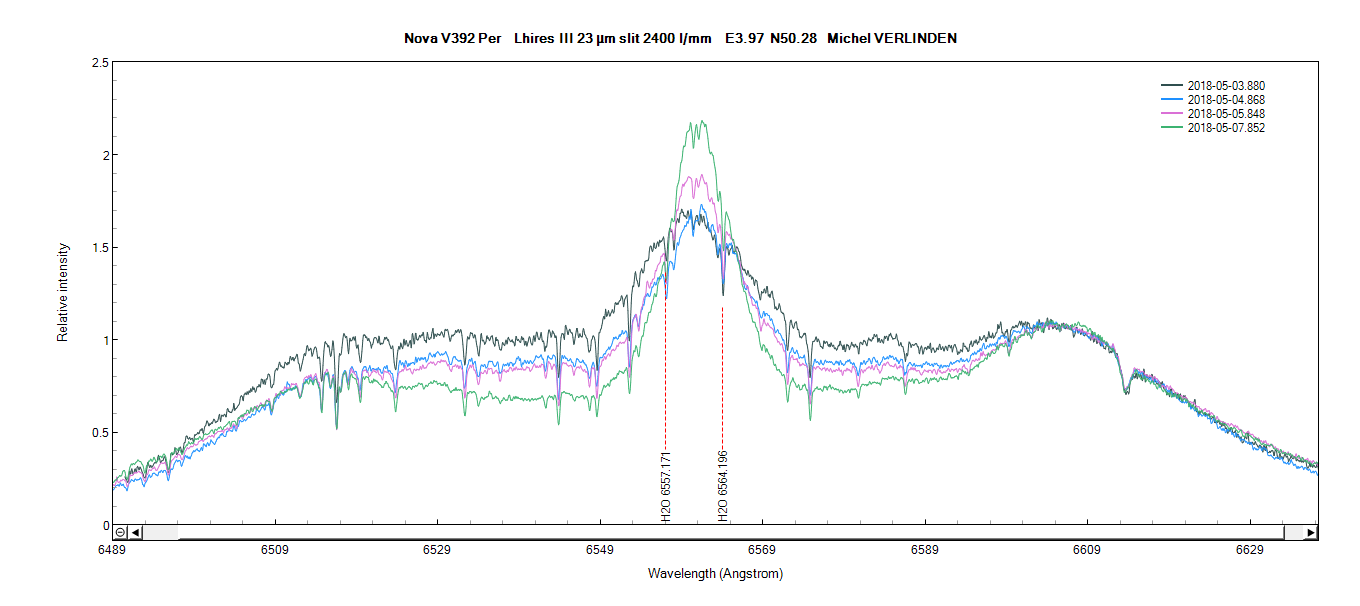This screenshot has width=1360, height=606.
Task: Click the dark gray legend line swatch
Action: pos(1172,86)
